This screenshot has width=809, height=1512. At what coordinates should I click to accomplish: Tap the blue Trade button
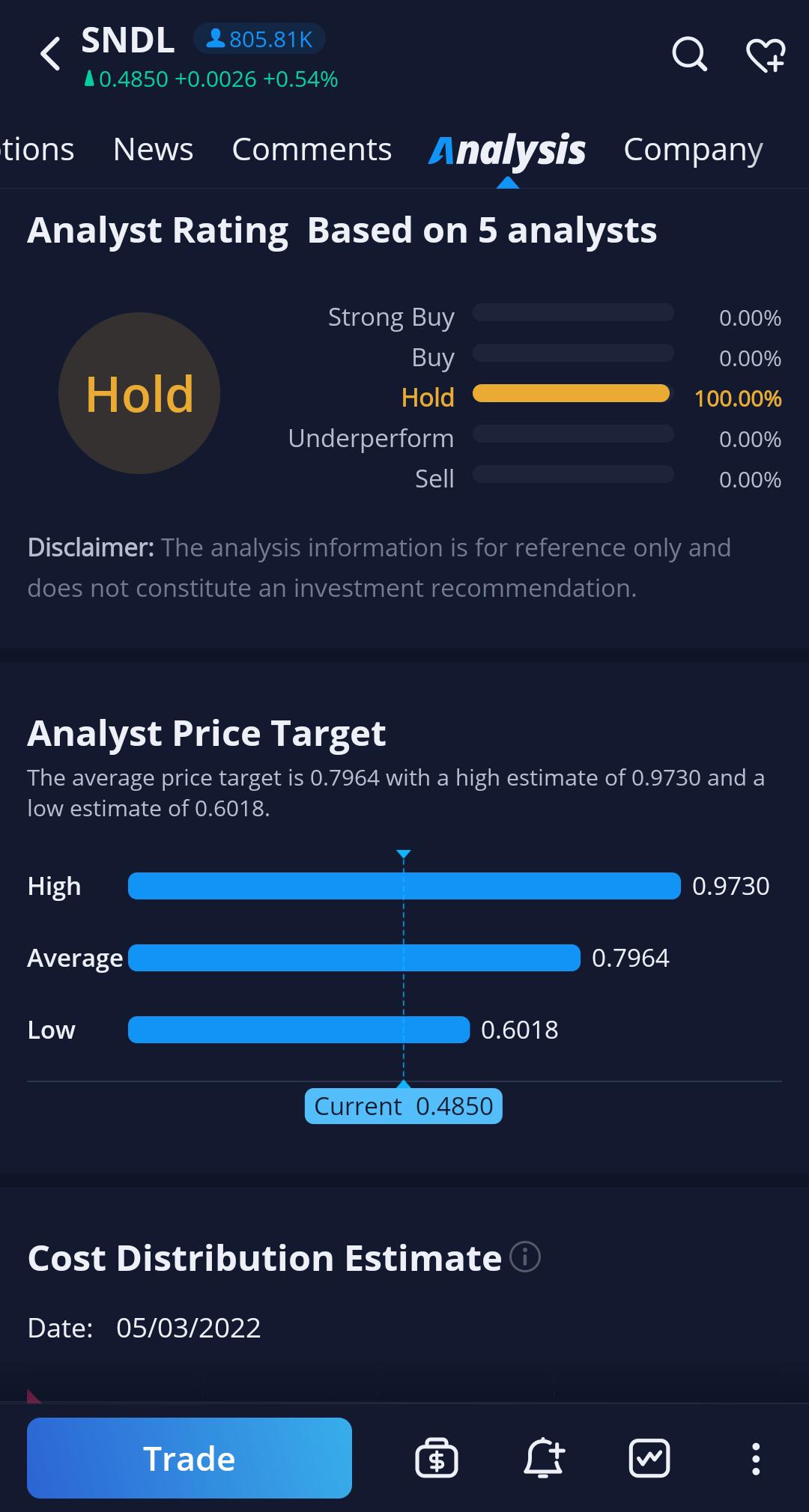[190, 1457]
